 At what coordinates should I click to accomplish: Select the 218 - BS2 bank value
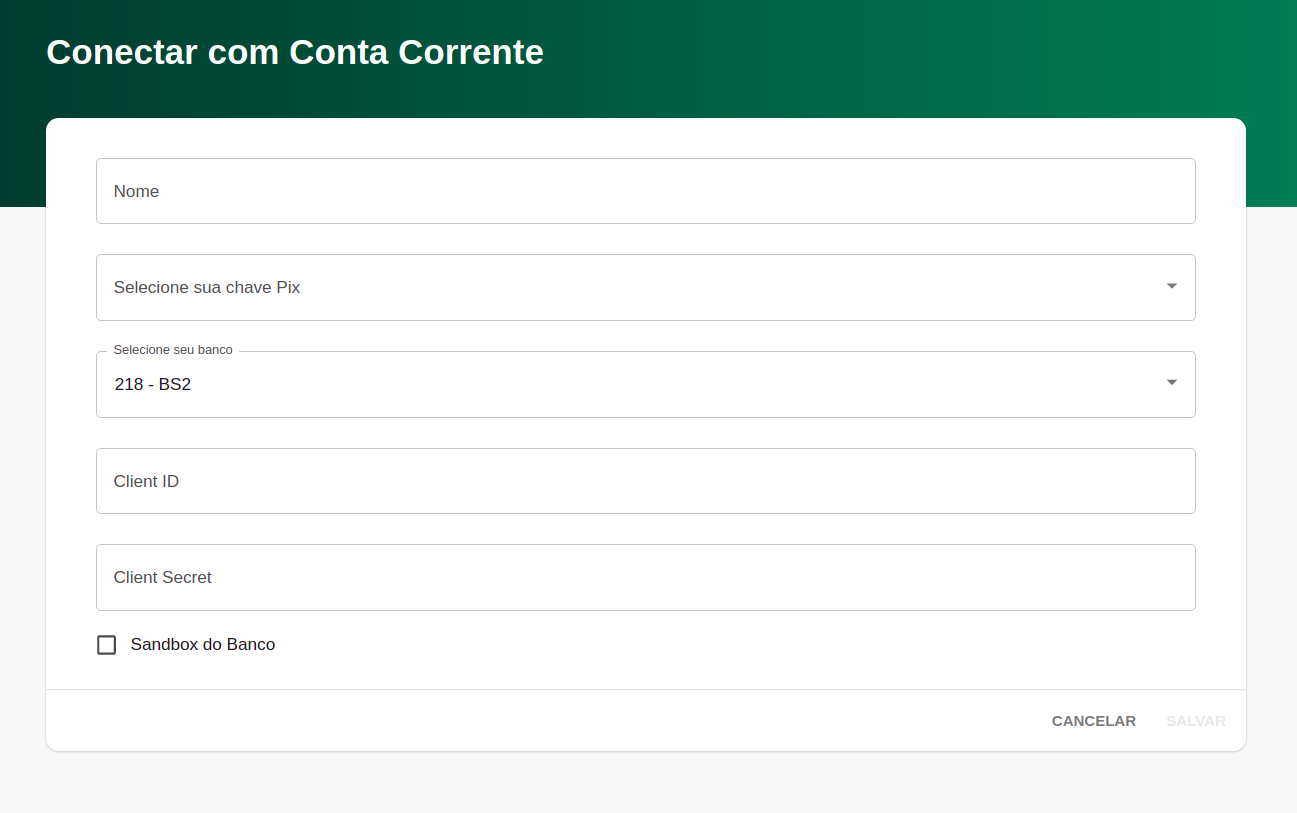coord(153,384)
